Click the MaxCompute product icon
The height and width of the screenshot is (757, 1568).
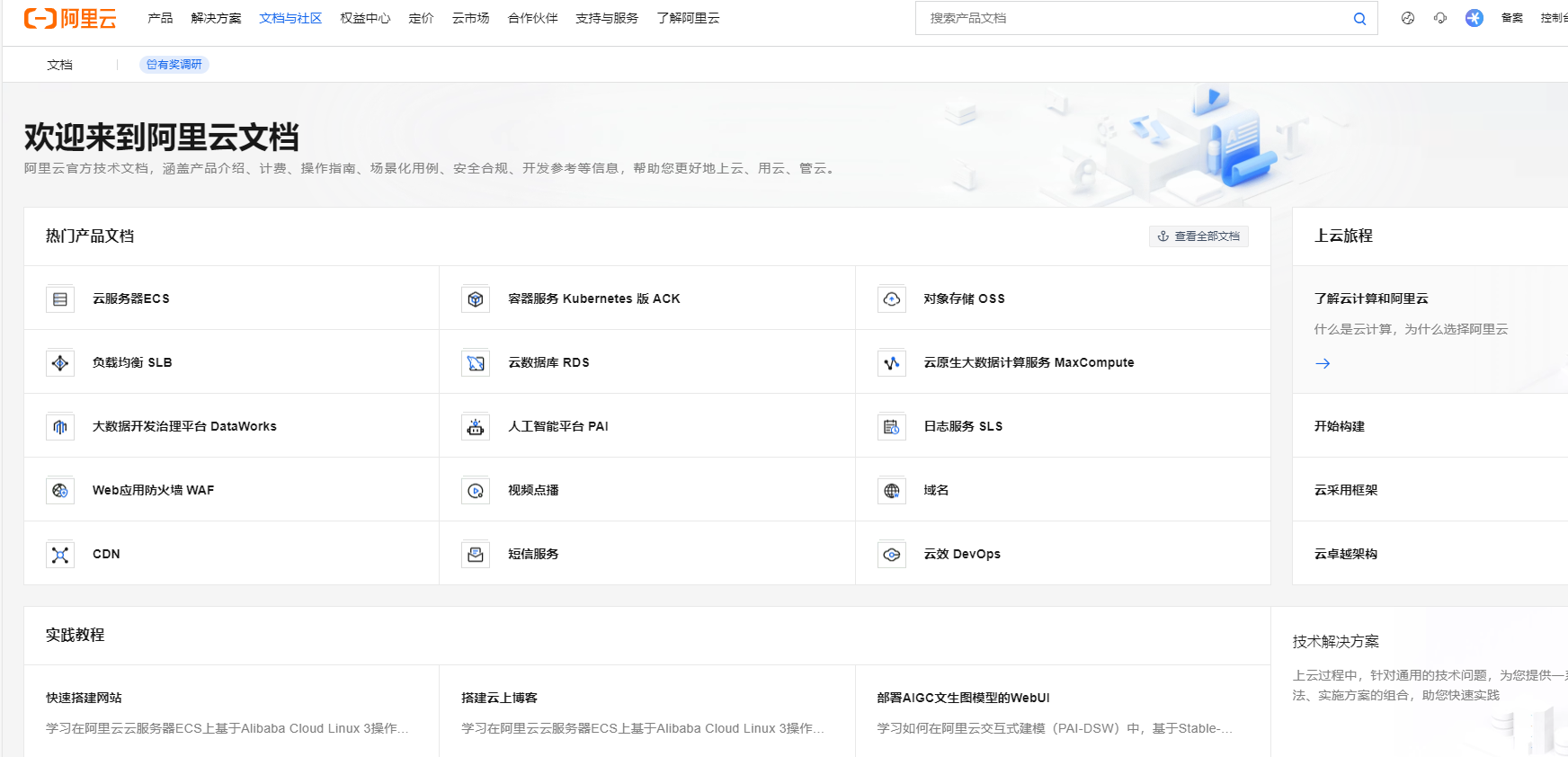[x=892, y=363]
